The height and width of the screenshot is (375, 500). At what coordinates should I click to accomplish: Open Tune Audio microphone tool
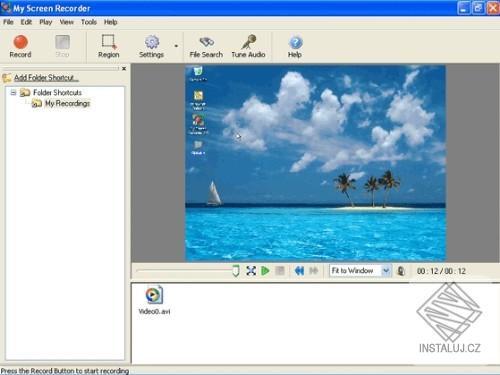click(x=248, y=46)
